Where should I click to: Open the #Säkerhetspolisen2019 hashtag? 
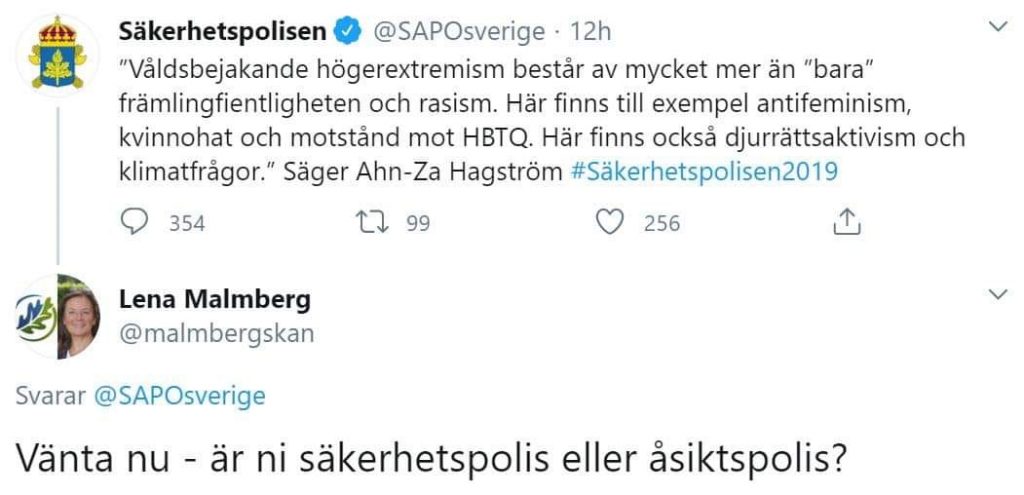703,170
